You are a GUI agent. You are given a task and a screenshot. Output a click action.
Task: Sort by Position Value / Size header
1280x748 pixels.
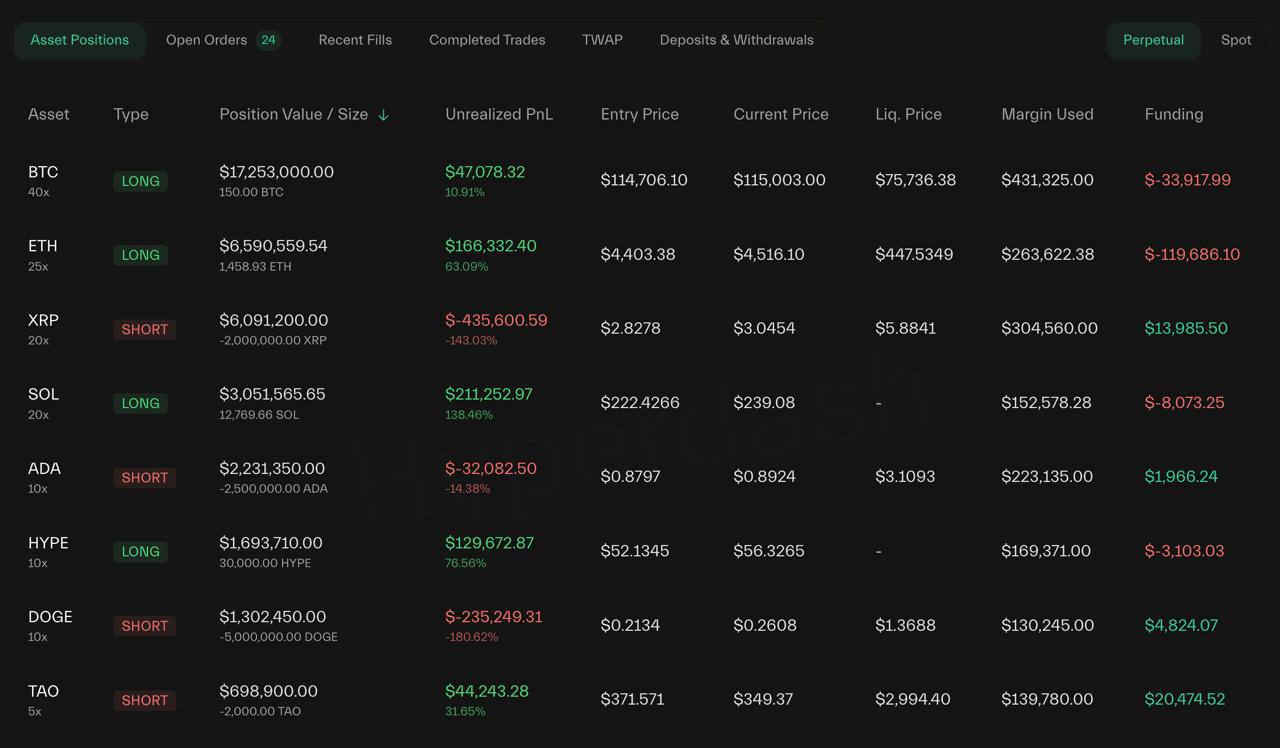click(x=294, y=114)
